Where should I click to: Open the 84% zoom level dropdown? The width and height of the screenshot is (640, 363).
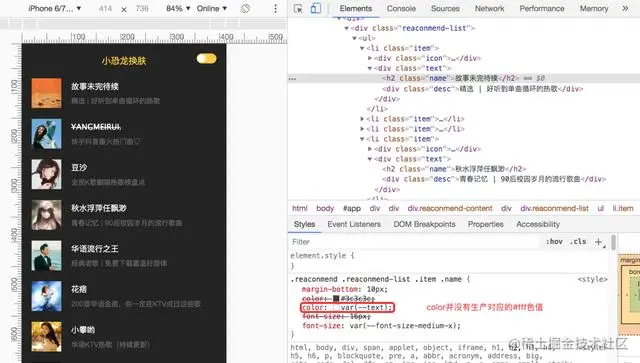point(178,9)
